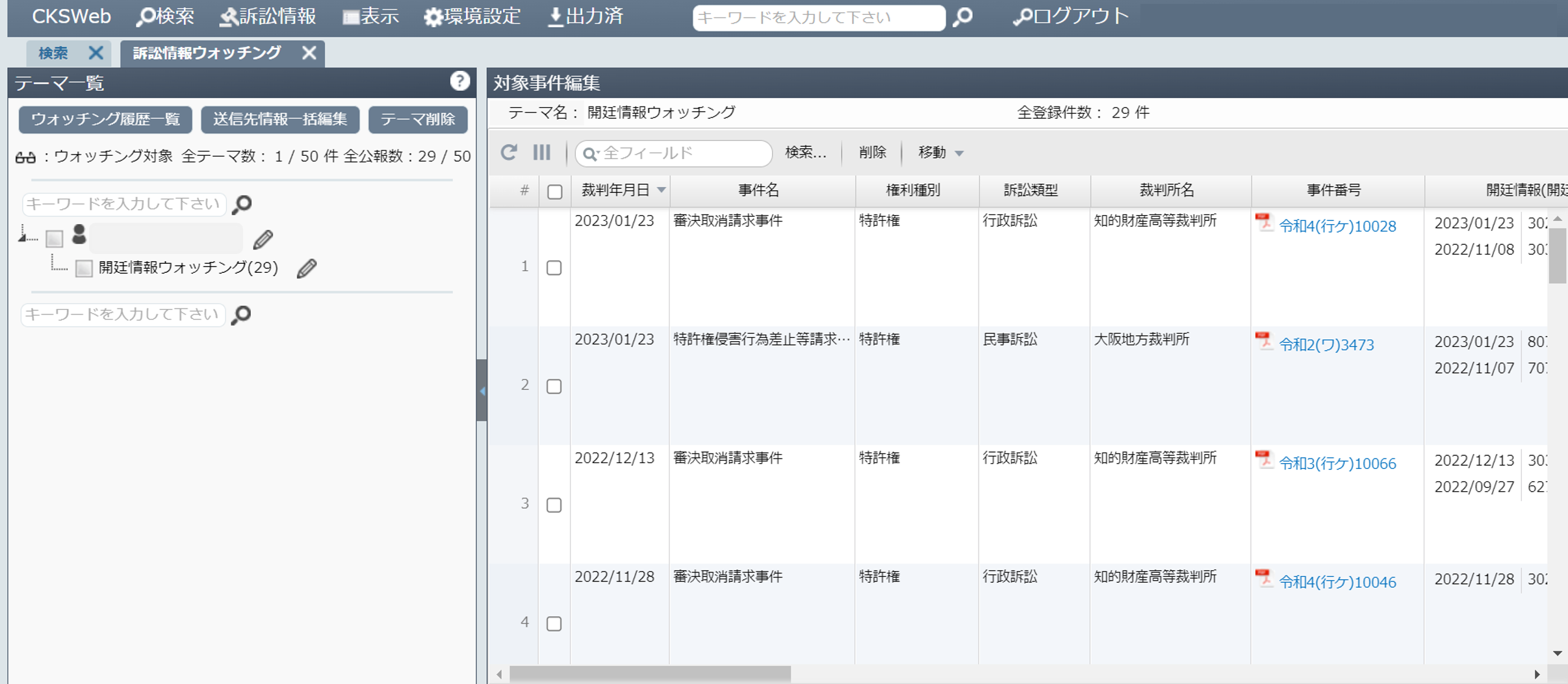This screenshot has height=684, width=1568.
Task: Open case link 令和3(行ケ)10066
Action: (x=1335, y=463)
